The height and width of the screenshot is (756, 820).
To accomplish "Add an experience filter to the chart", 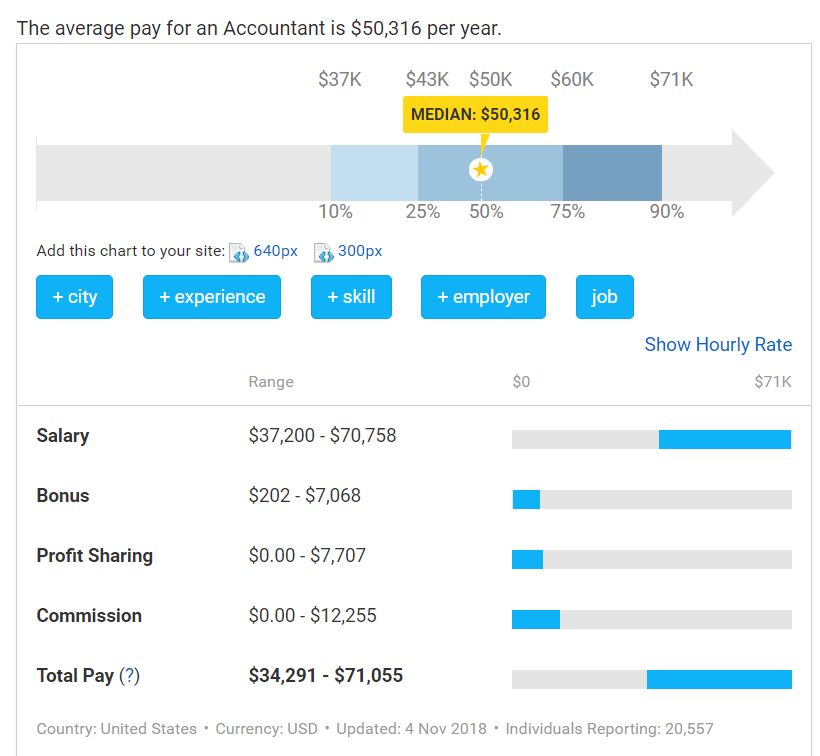I will (212, 297).
